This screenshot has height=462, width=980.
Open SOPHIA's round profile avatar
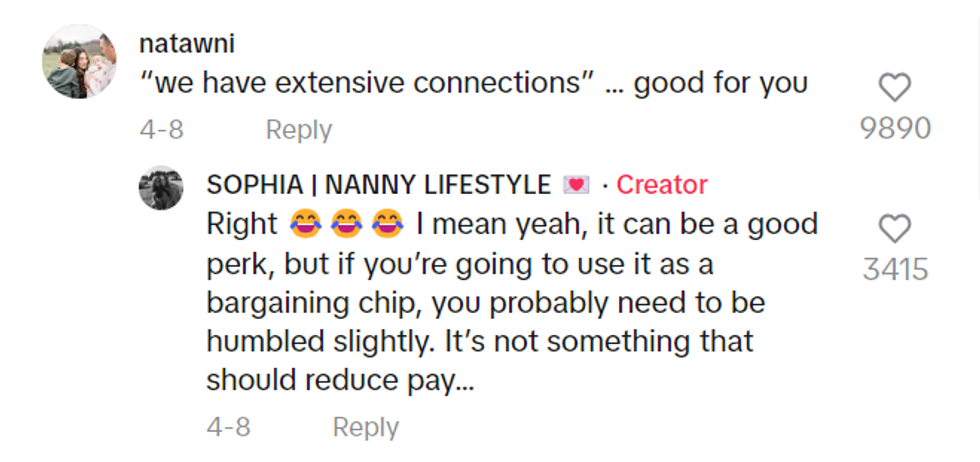(160, 187)
